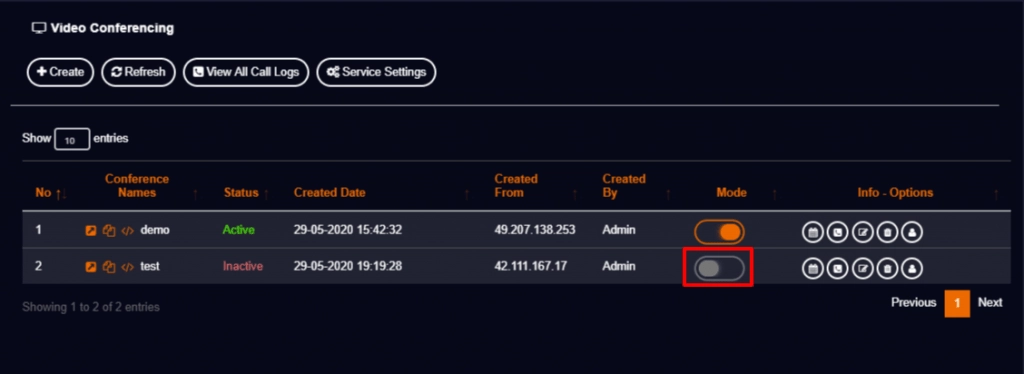This screenshot has height=374, width=1024.
Task: Select page 1 in pagination
Action: (957, 304)
